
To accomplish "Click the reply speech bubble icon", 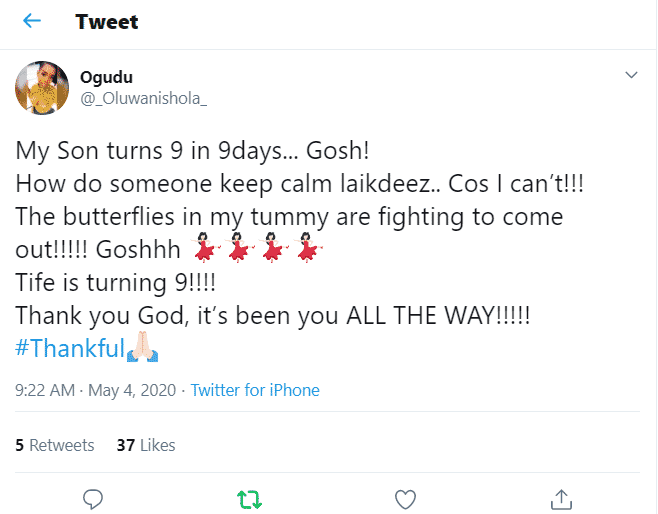I will pyautogui.click(x=93, y=497).
